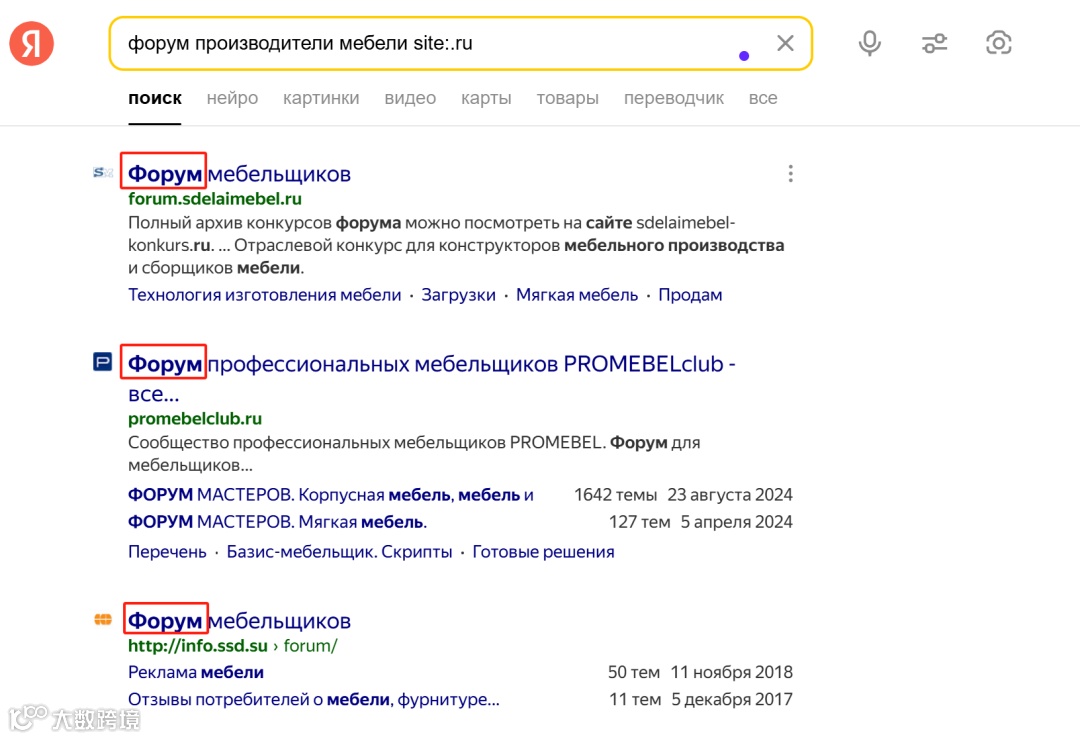
Task: Switch to the картинки tab
Action: point(321,98)
